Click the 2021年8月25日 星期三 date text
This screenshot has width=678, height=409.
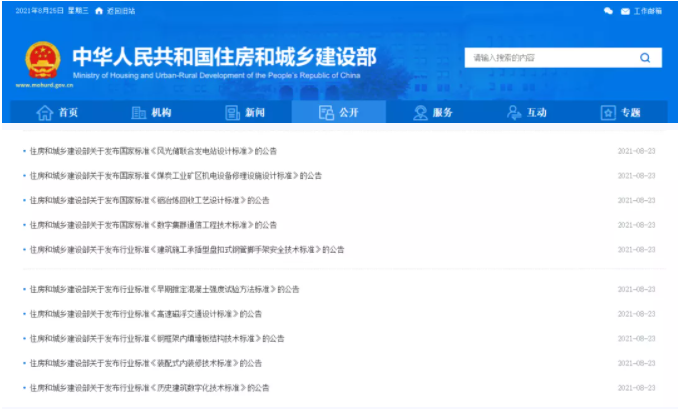click(52, 11)
